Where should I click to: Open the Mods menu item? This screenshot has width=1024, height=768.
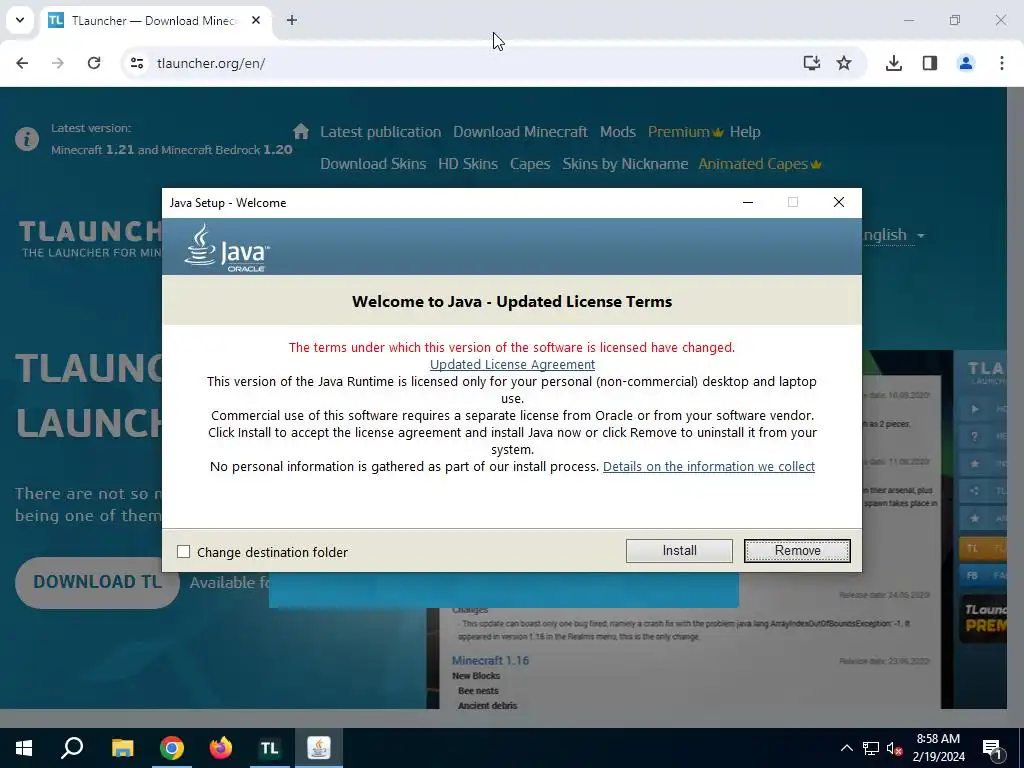[618, 132]
